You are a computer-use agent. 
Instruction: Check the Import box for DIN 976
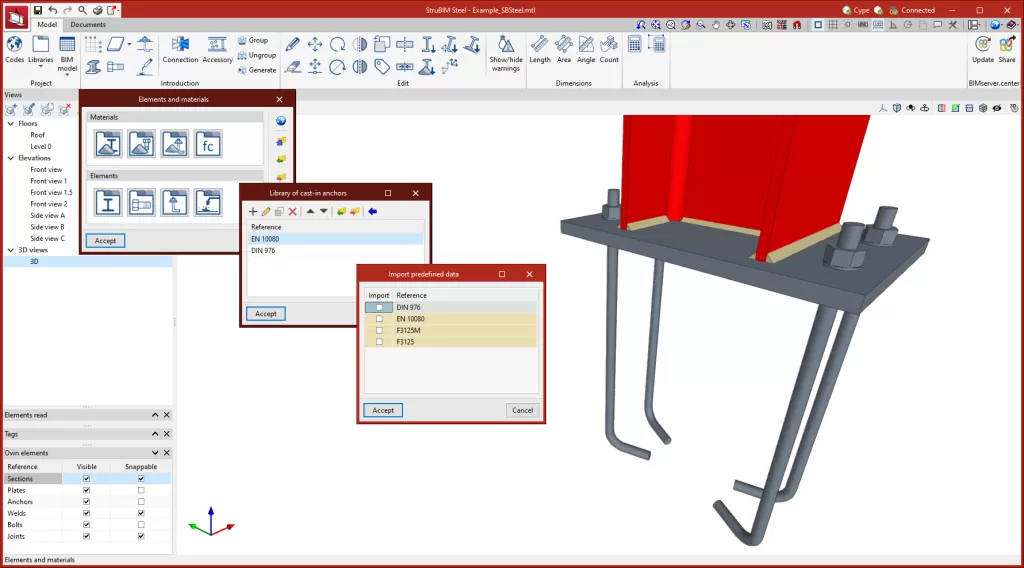(379, 307)
